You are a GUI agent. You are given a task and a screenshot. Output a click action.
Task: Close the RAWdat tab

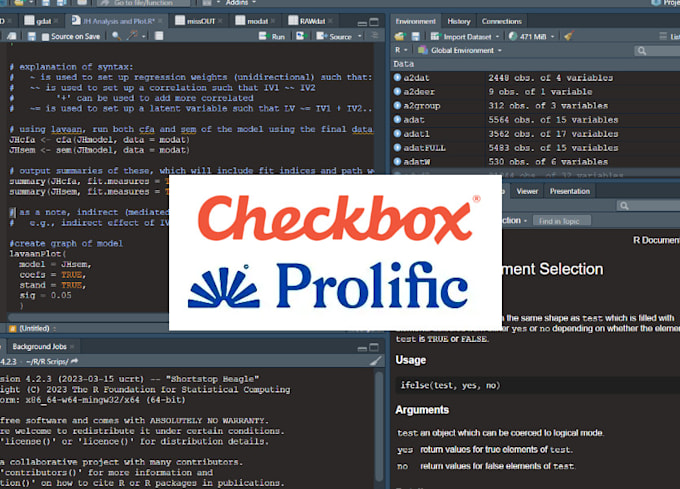click(x=330, y=21)
